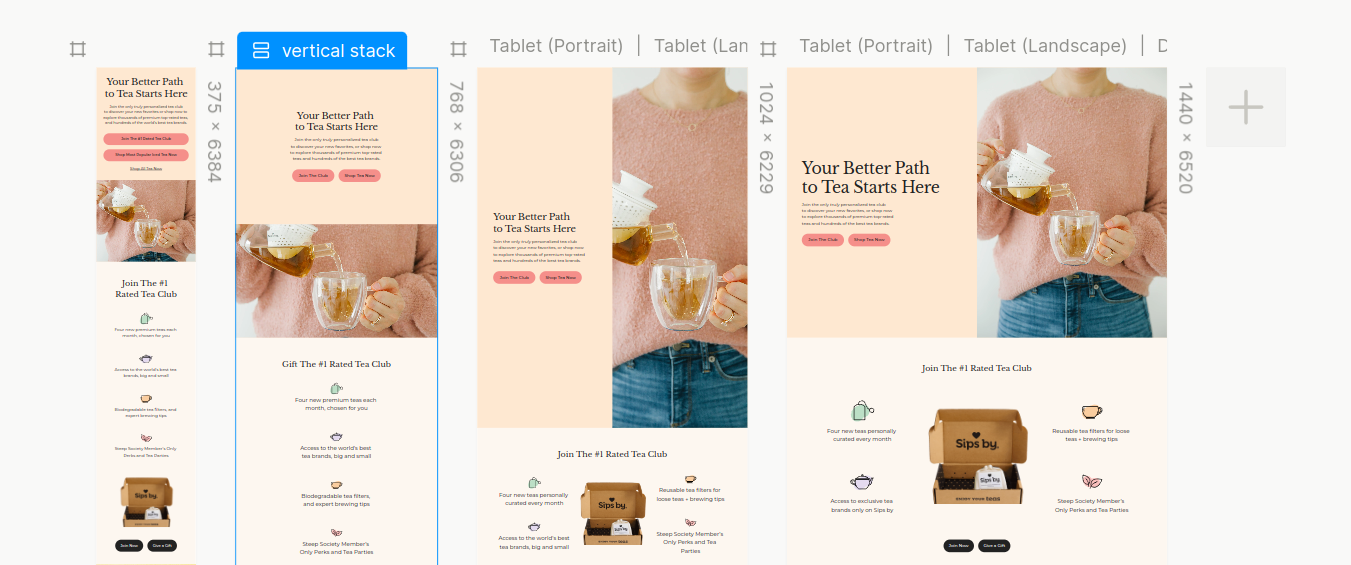Select the frame icon above the 375-wide mobile frame
This screenshot has width=1351, height=565.
click(78, 49)
